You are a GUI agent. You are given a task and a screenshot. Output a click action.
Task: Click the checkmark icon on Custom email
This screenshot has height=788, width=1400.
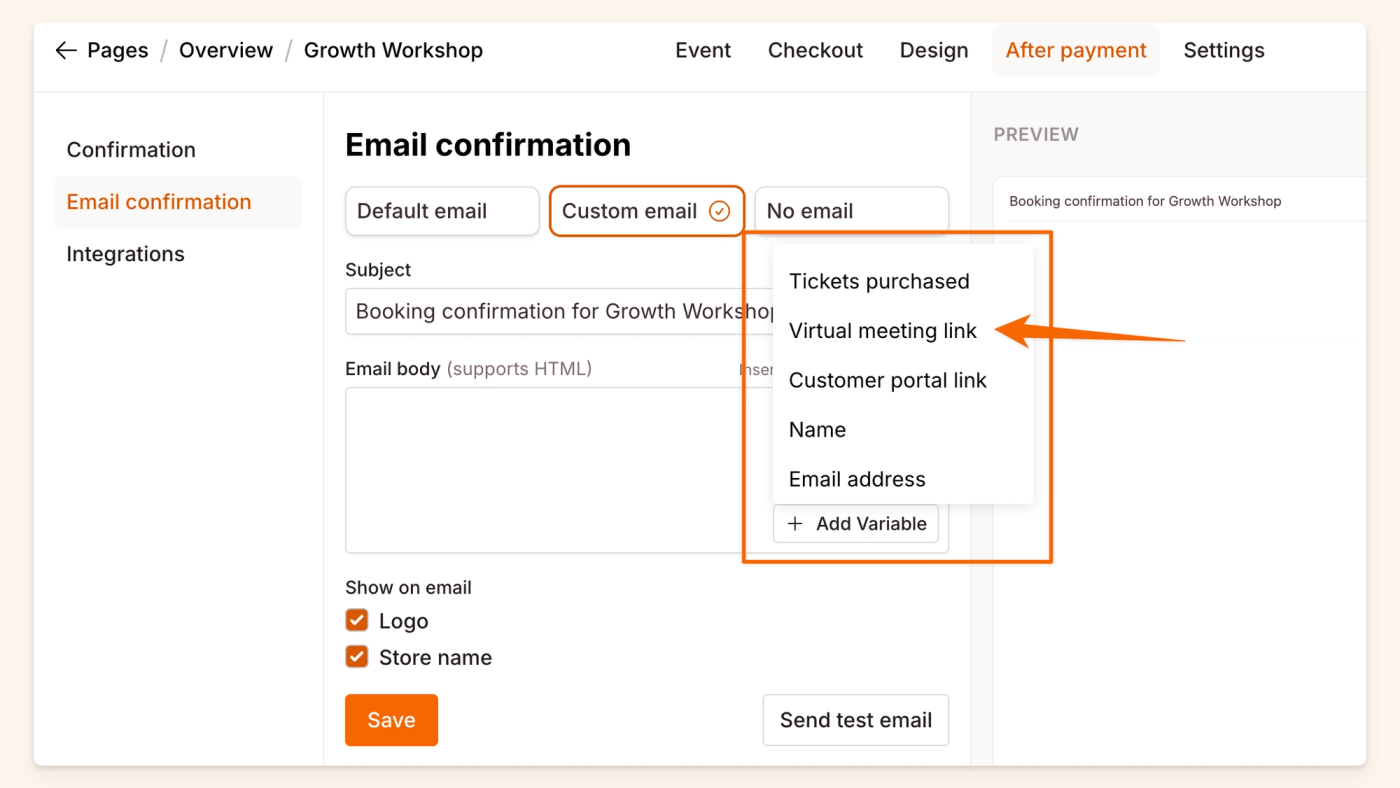click(x=719, y=211)
